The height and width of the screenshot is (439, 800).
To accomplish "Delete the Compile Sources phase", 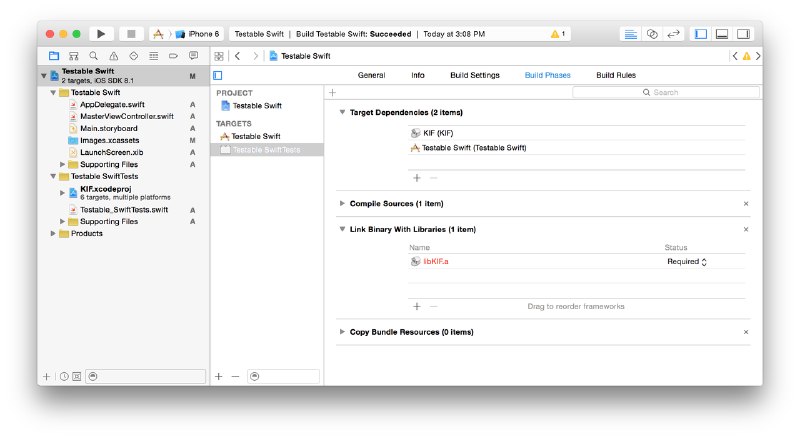I will coord(746,204).
